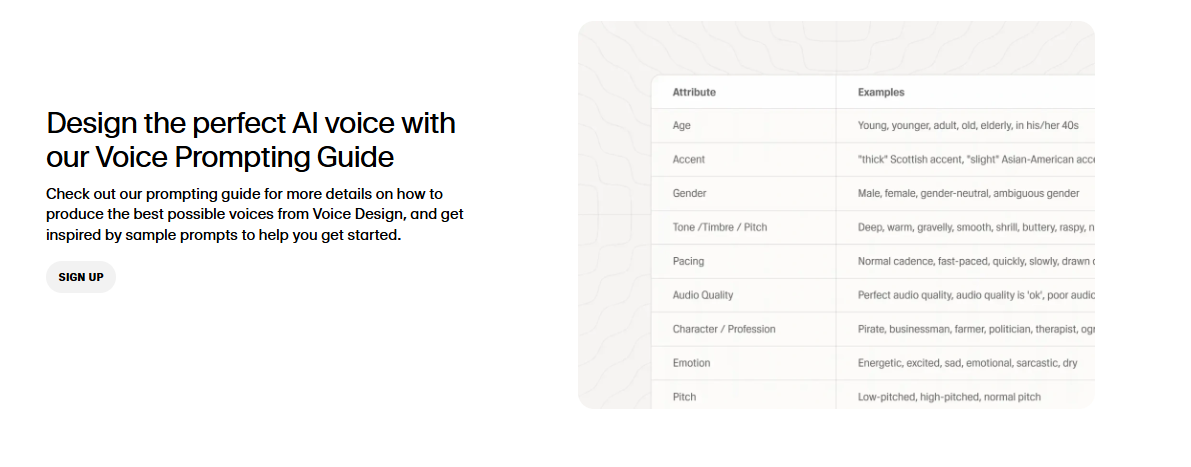
Task: Select the Pacing attribute row
Action: pos(873,261)
